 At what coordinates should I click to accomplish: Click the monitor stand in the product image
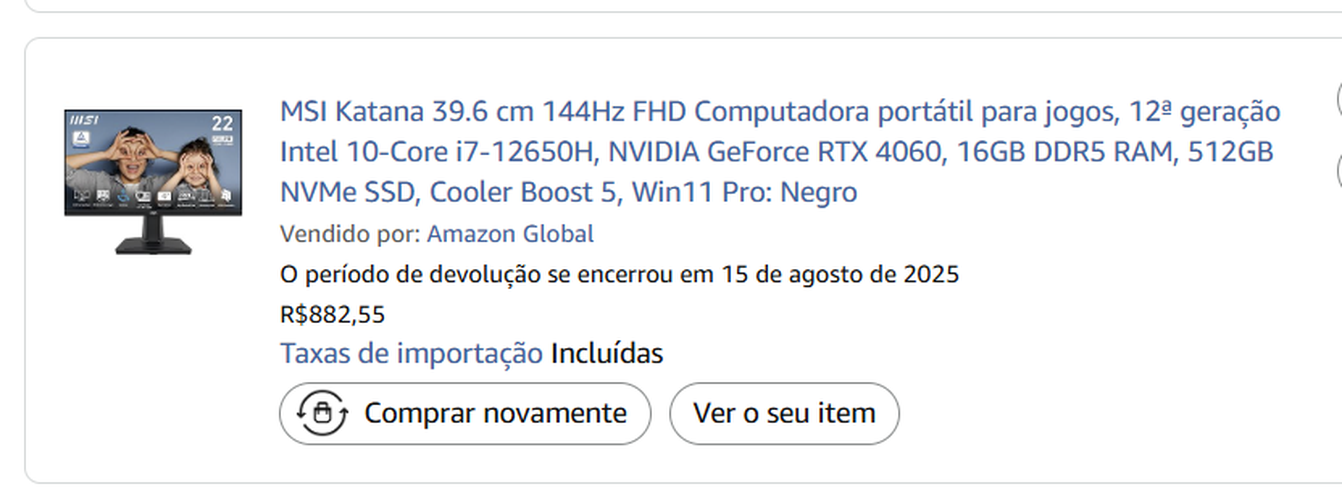(153, 236)
